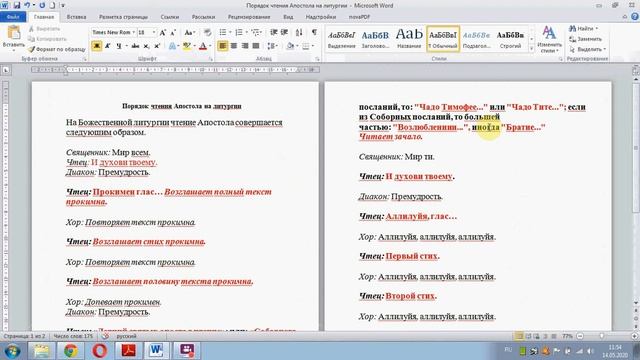640x360 pixels.
Task: Click the Copy (Копировать) command
Action: point(47,39)
